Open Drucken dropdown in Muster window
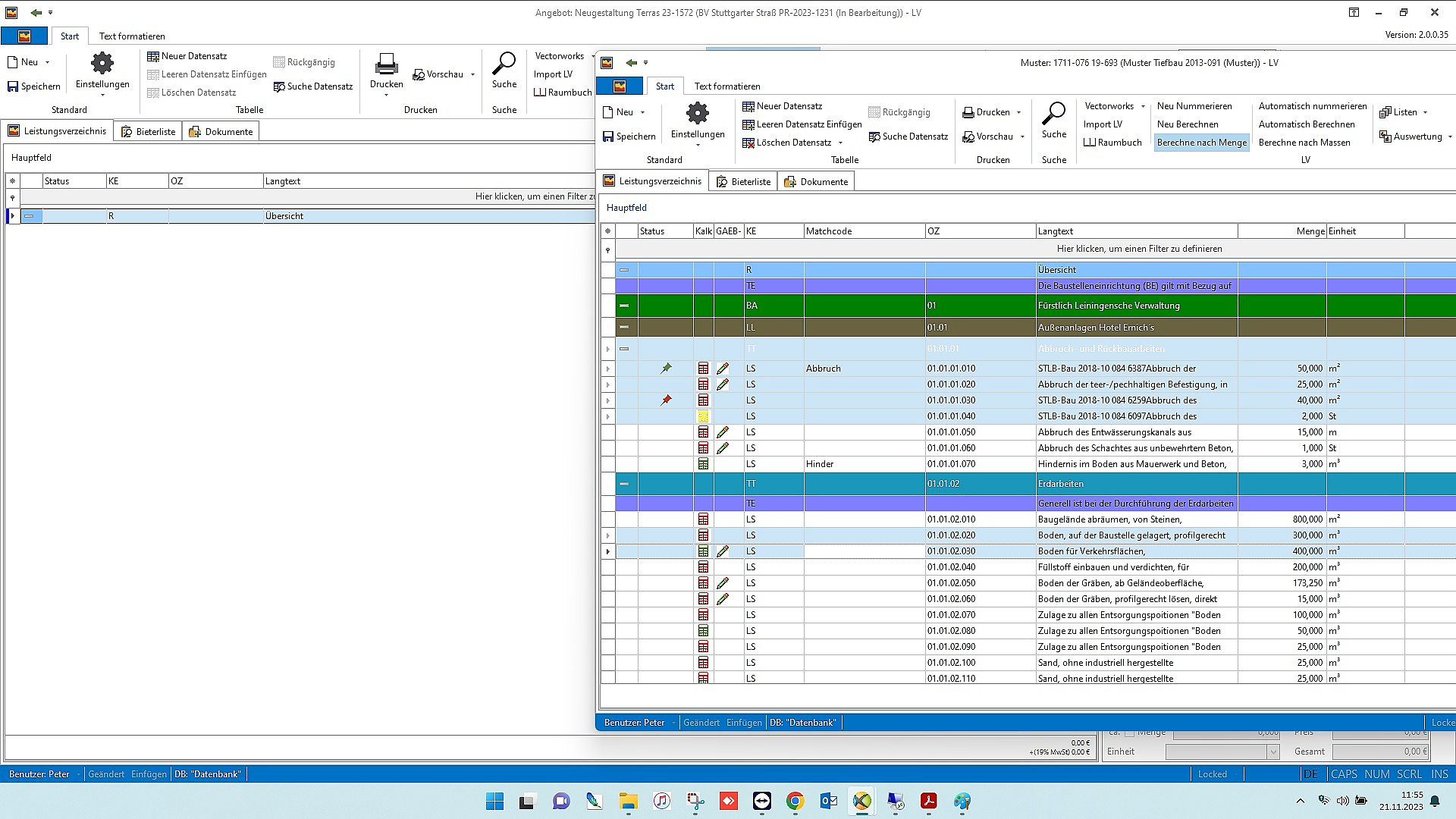The width and height of the screenshot is (1456, 819). pos(1018,112)
